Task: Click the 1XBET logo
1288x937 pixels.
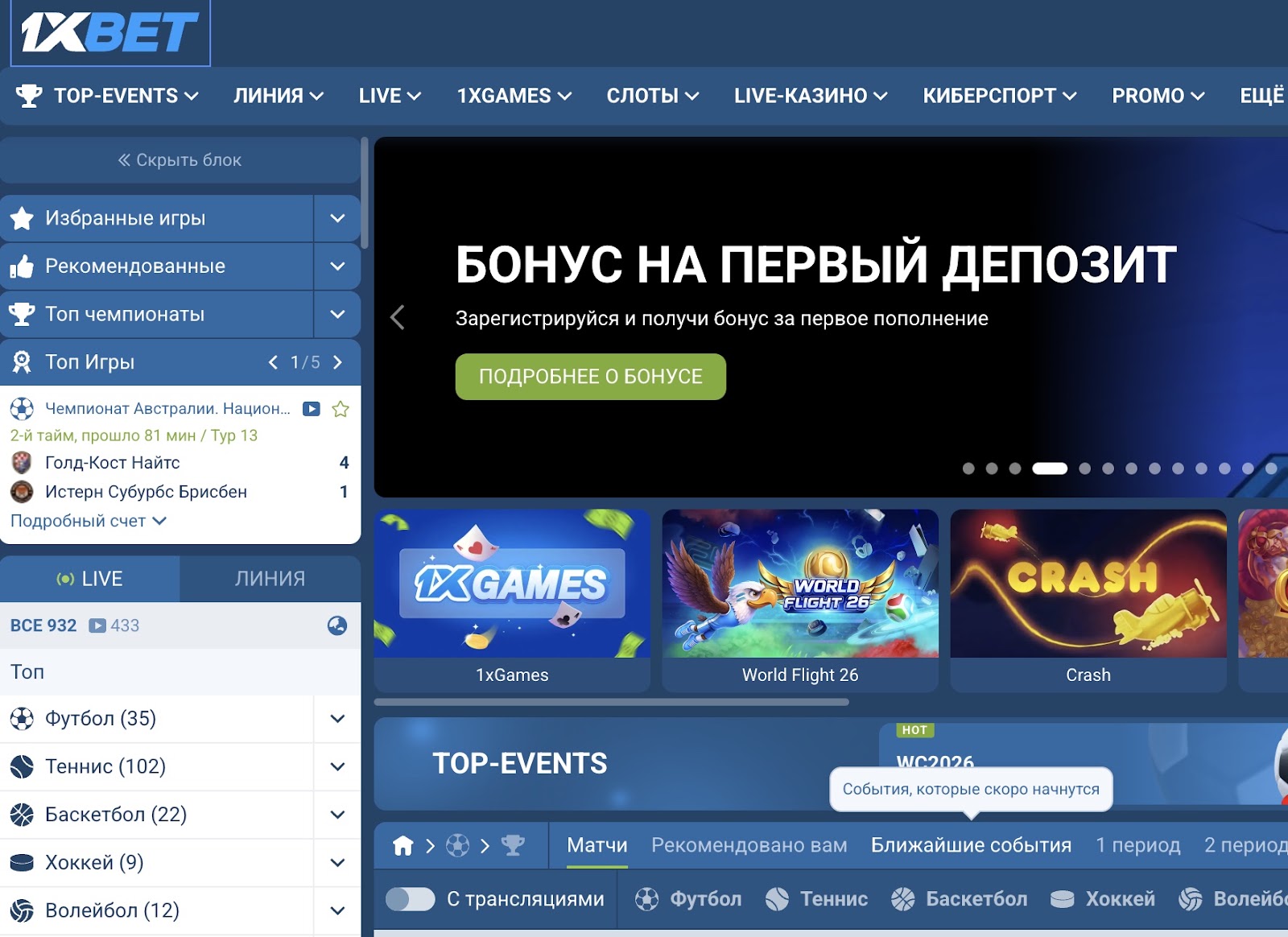Action: click(x=110, y=32)
